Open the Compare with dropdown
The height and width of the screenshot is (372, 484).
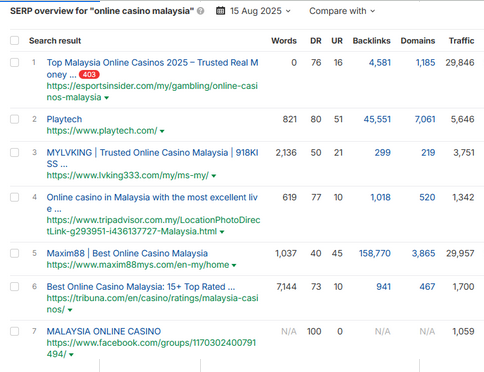click(342, 11)
